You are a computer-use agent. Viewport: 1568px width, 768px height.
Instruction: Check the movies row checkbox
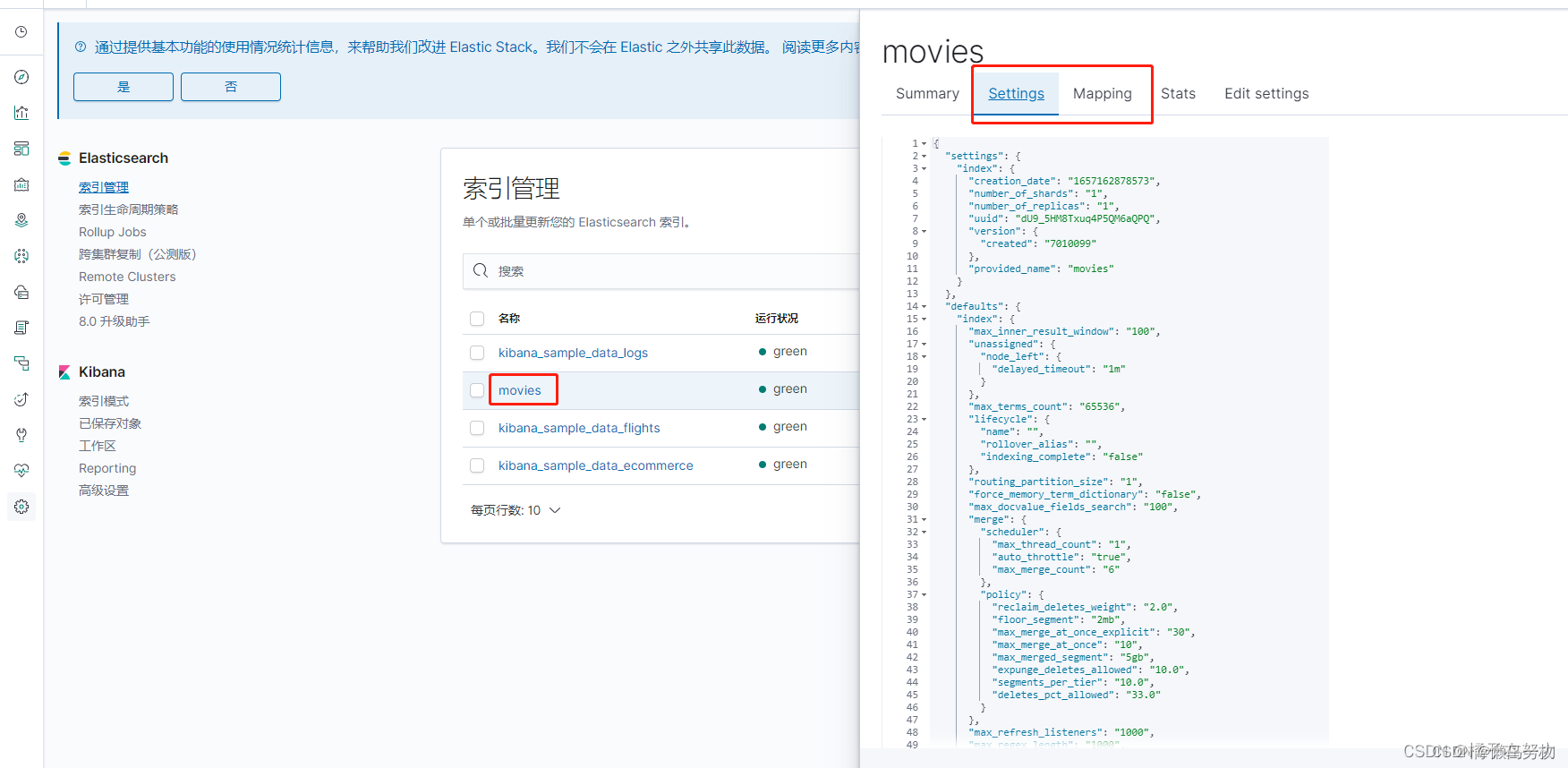477,390
